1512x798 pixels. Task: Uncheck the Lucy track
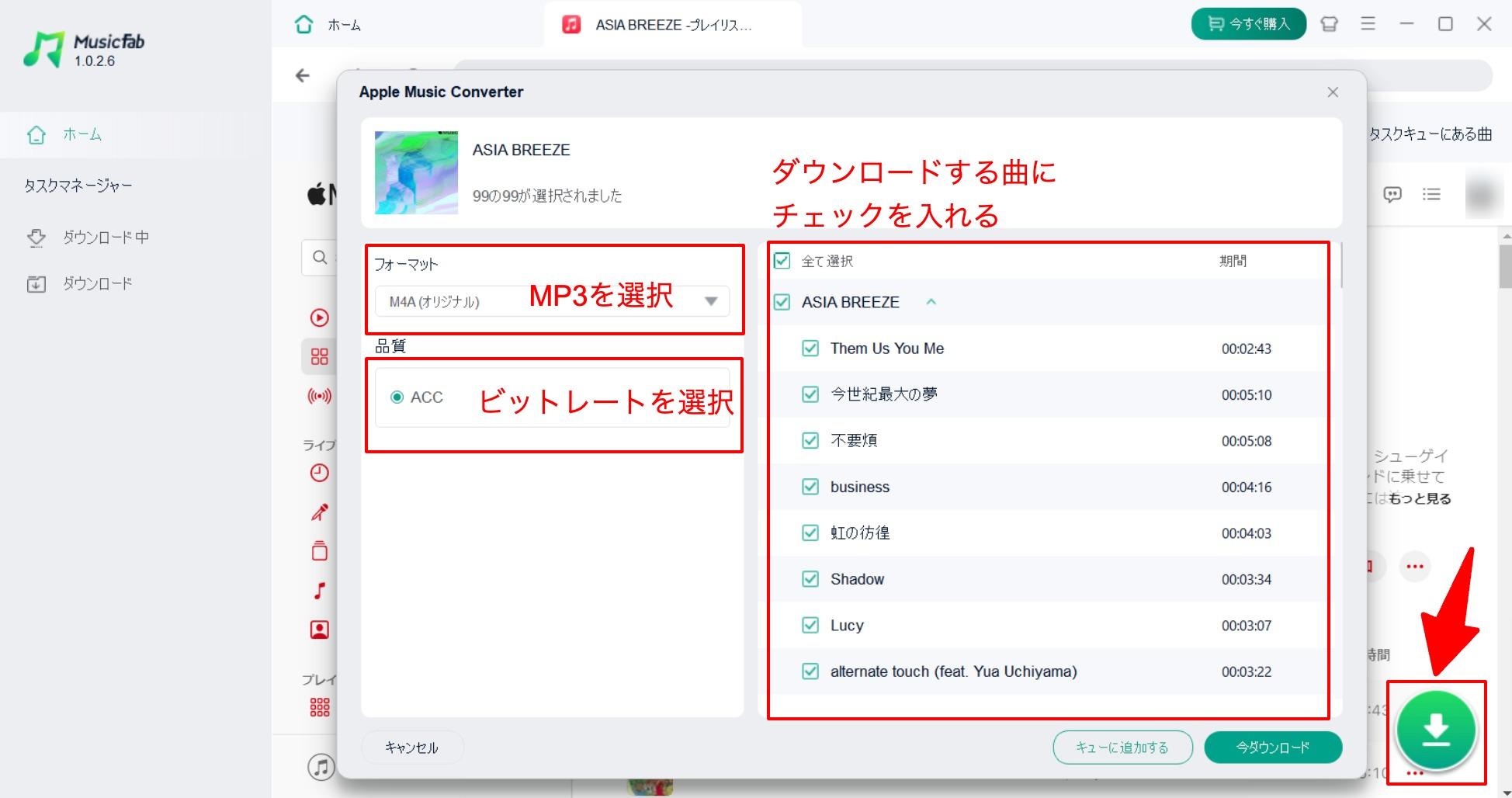[810, 625]
